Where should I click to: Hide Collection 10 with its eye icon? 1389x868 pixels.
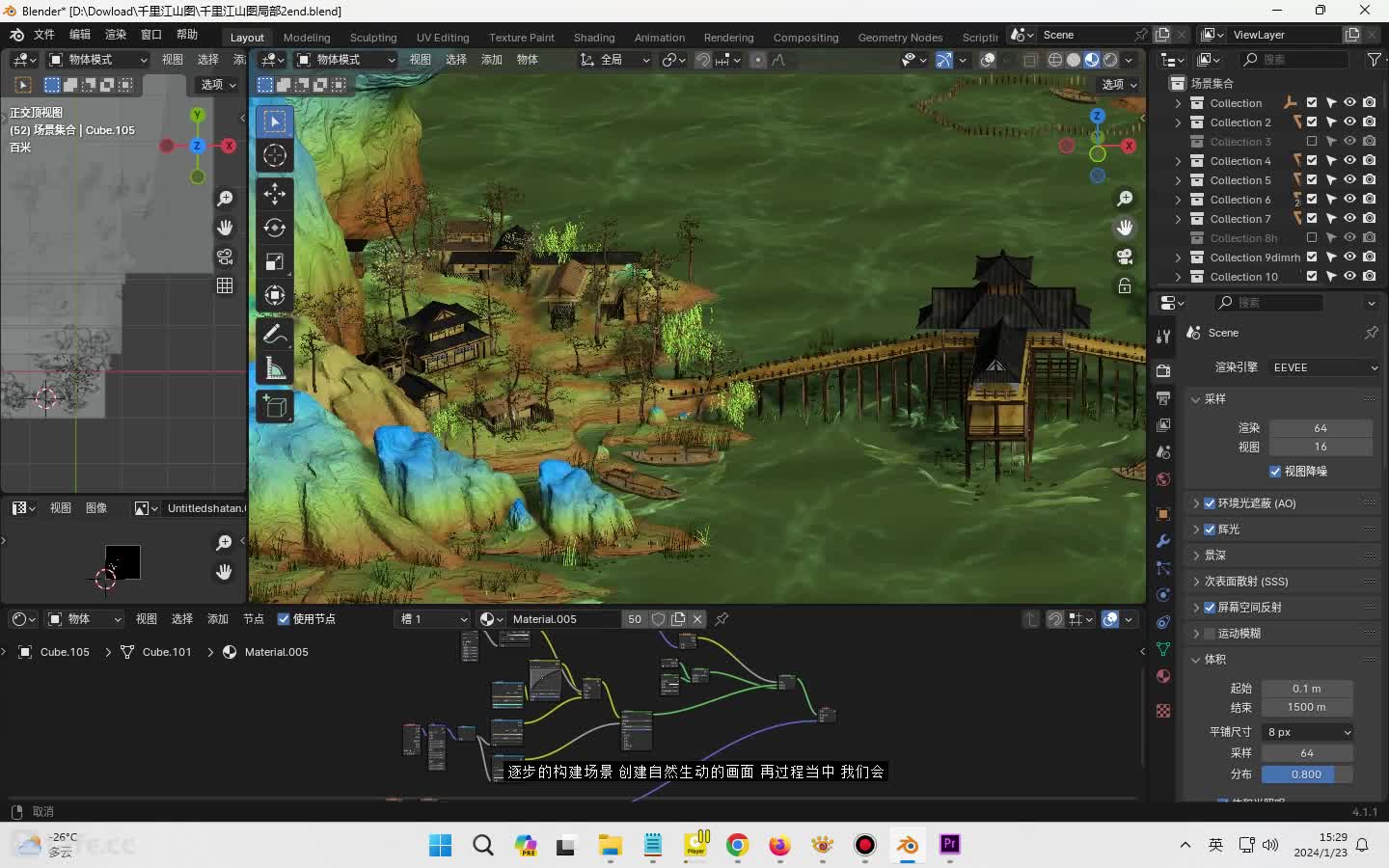(x=1350, y=277)
